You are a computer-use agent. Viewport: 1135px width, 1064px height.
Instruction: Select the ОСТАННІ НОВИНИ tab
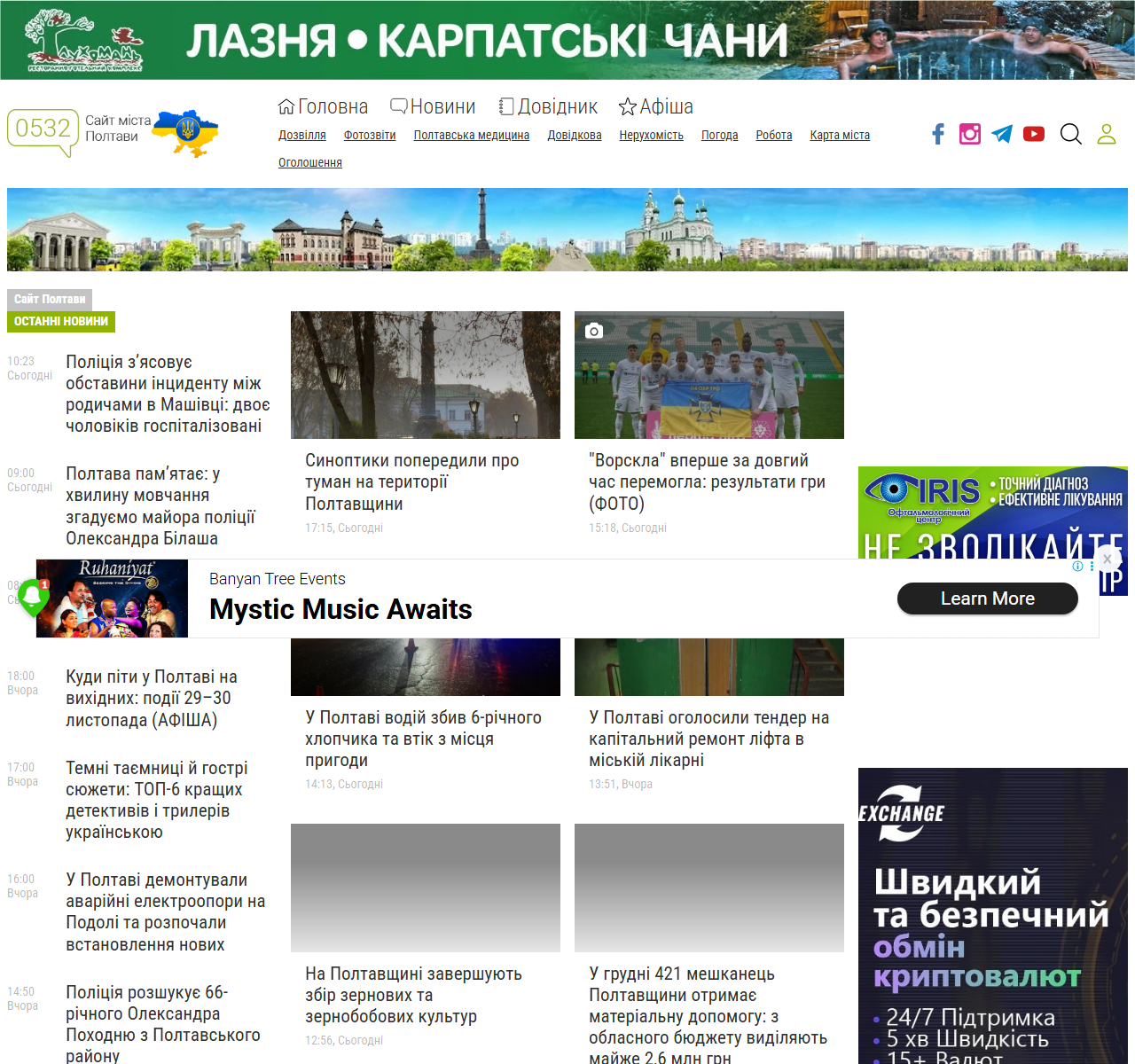click(x=61, y=322)
